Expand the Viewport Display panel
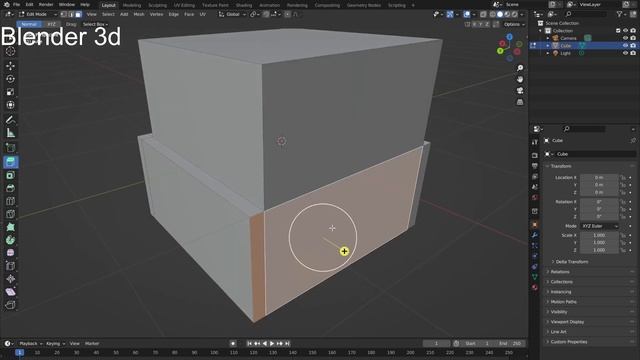Viewport: 640px width, 360px height. (x=590, y=322)
